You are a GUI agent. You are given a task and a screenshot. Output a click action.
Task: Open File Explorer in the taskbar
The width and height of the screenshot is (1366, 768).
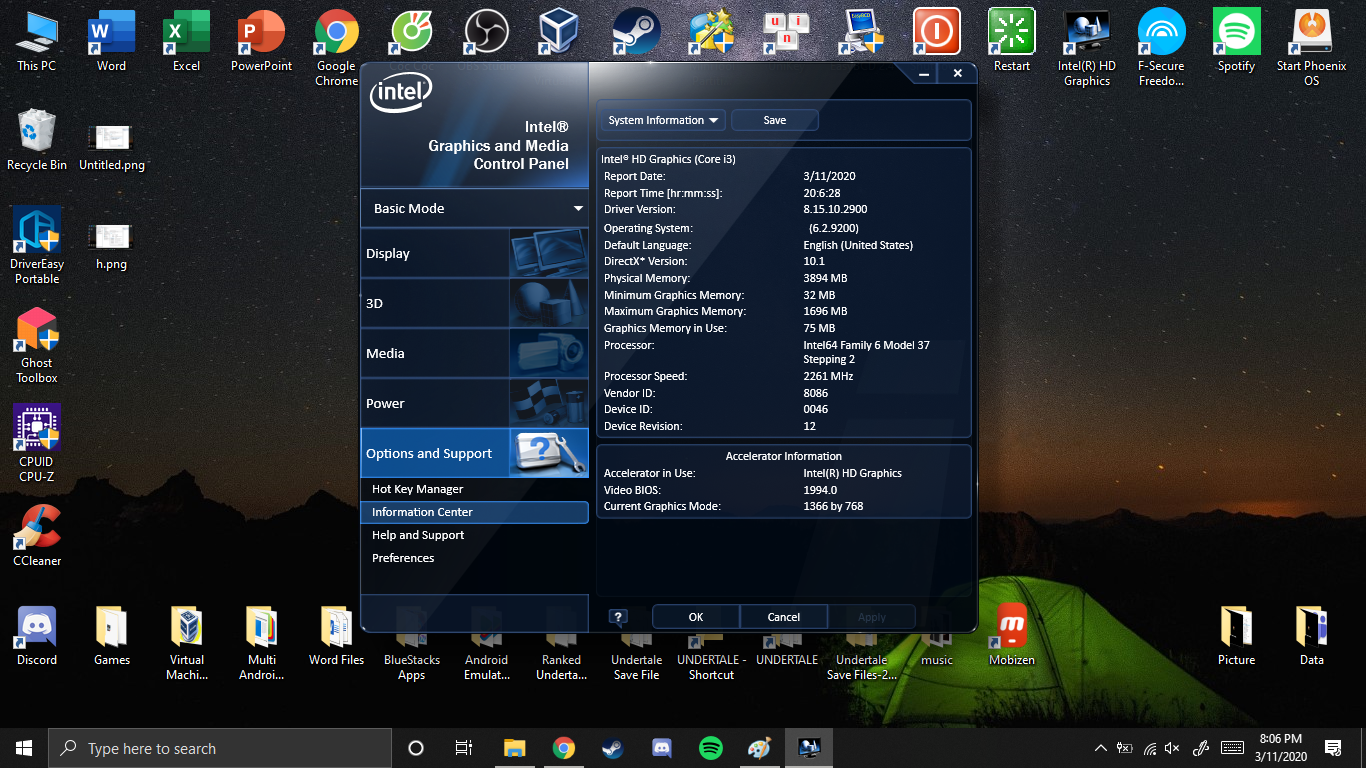click(x=514, y=748)
